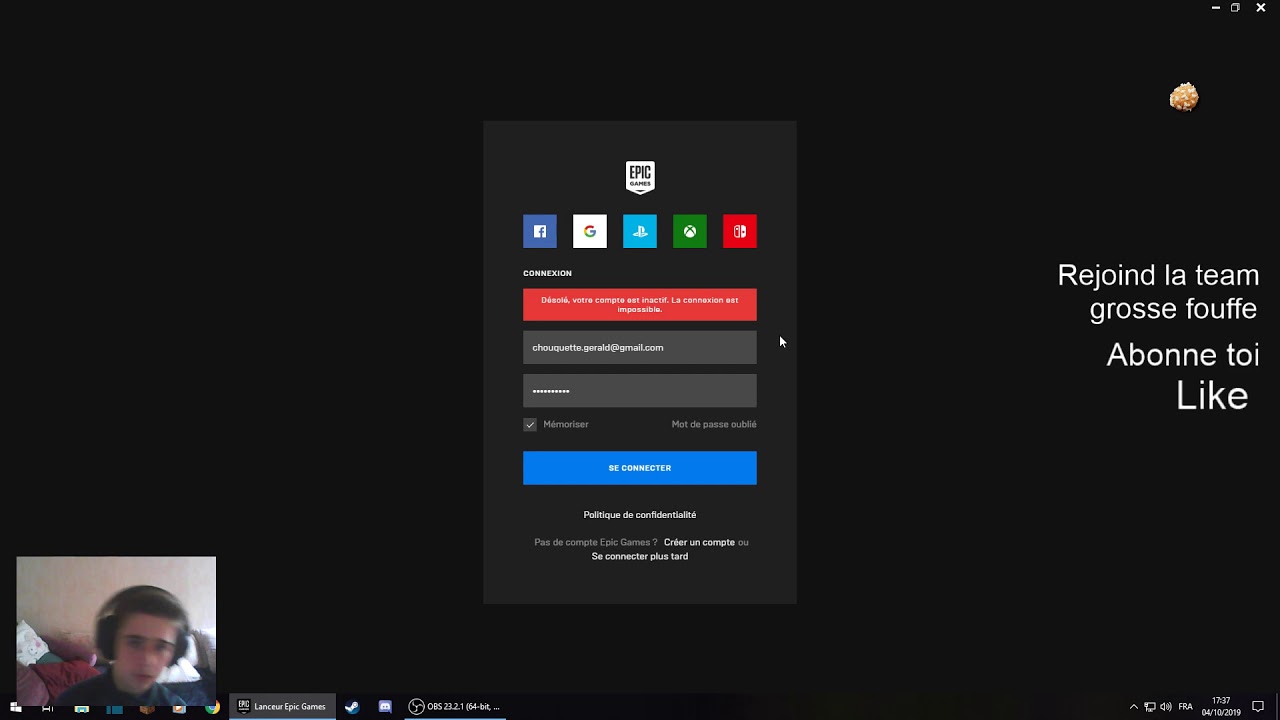
Task: Open the clock showing 17:37
Action: [x=1221, y=707]
